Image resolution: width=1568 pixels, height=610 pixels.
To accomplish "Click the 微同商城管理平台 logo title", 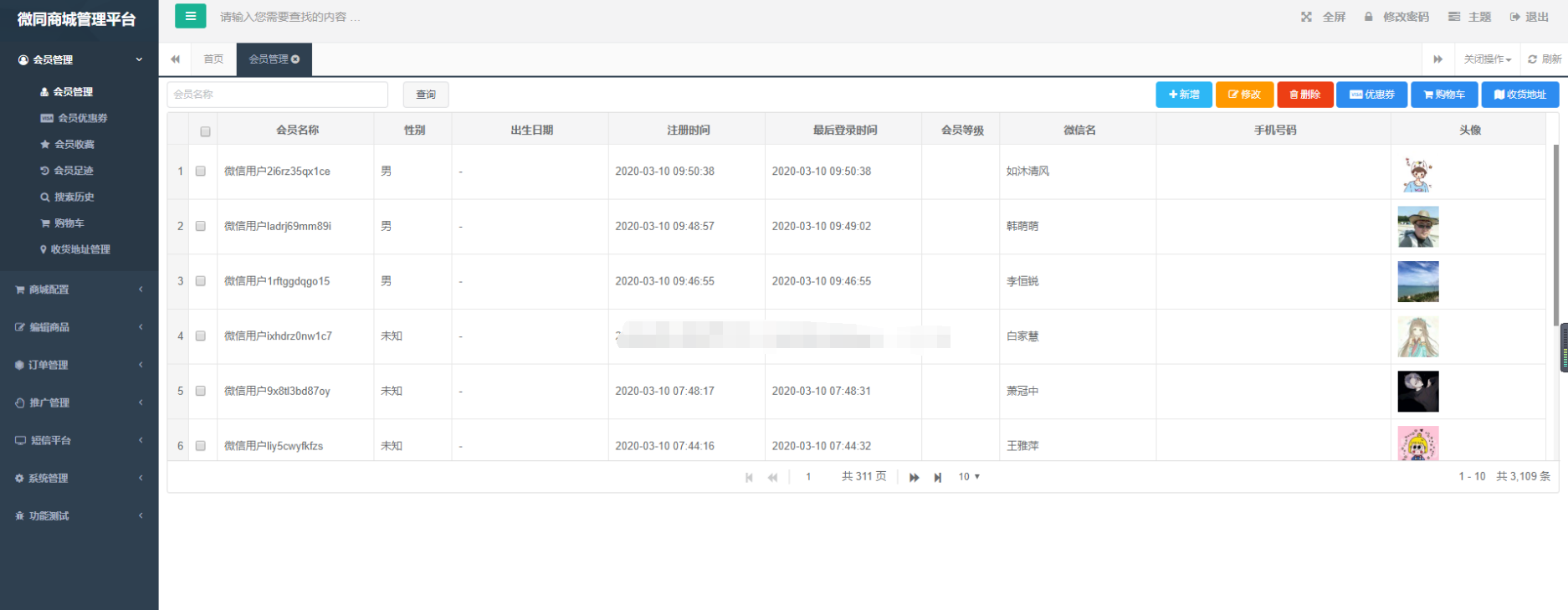I will [76, 19].
